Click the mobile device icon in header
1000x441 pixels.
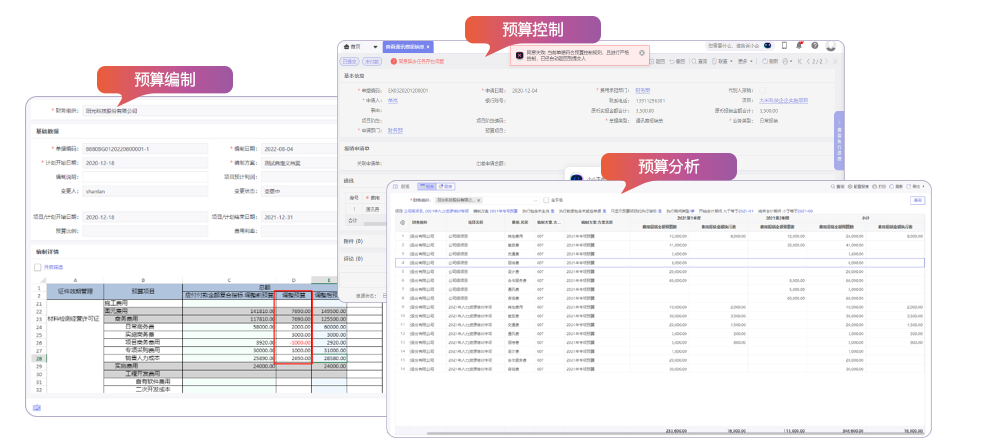pyautogui.click(x=784, y=46)
